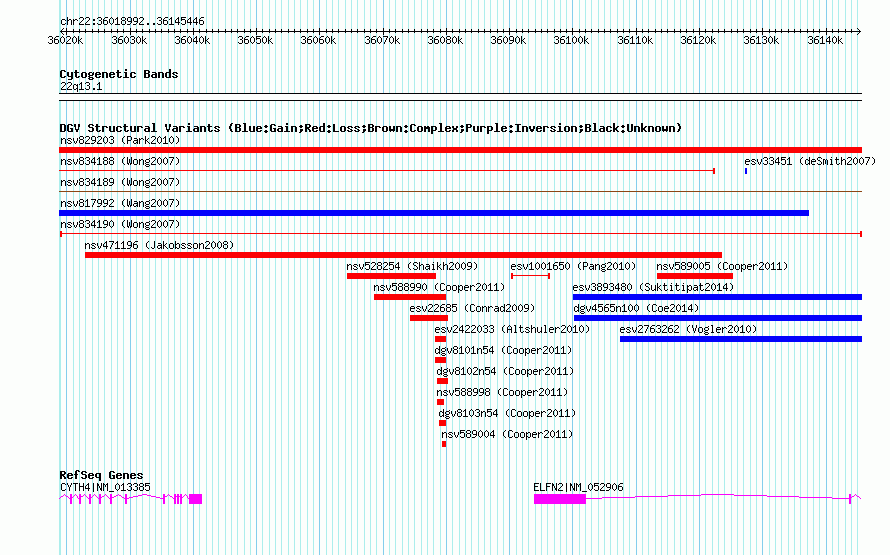Viewport: 890px width, 555px height.
Task: Open the nsv588990 (Cooper2011) label
Action: coord(439,287)
